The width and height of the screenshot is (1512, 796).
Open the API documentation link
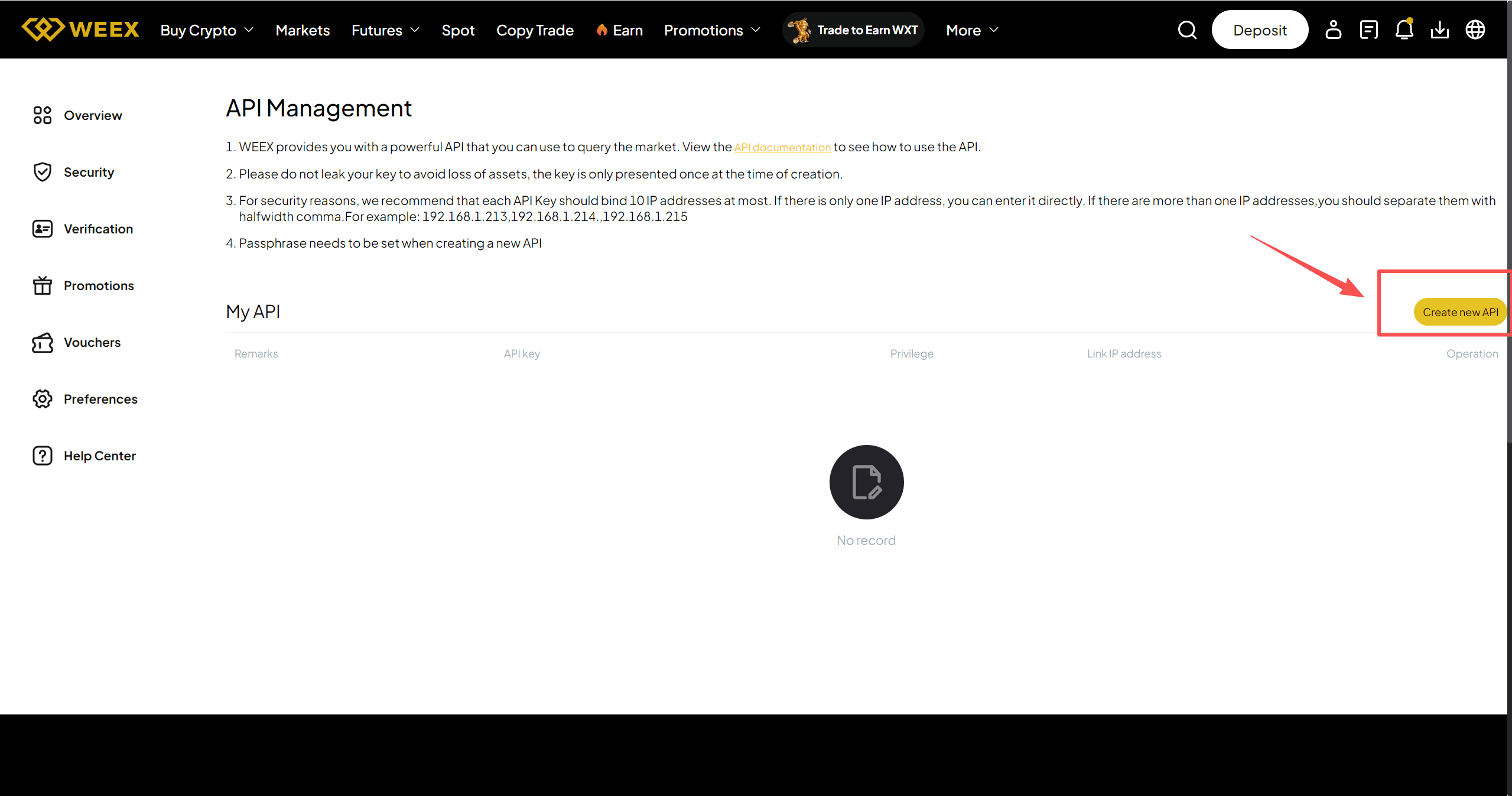tap(782, 147)
